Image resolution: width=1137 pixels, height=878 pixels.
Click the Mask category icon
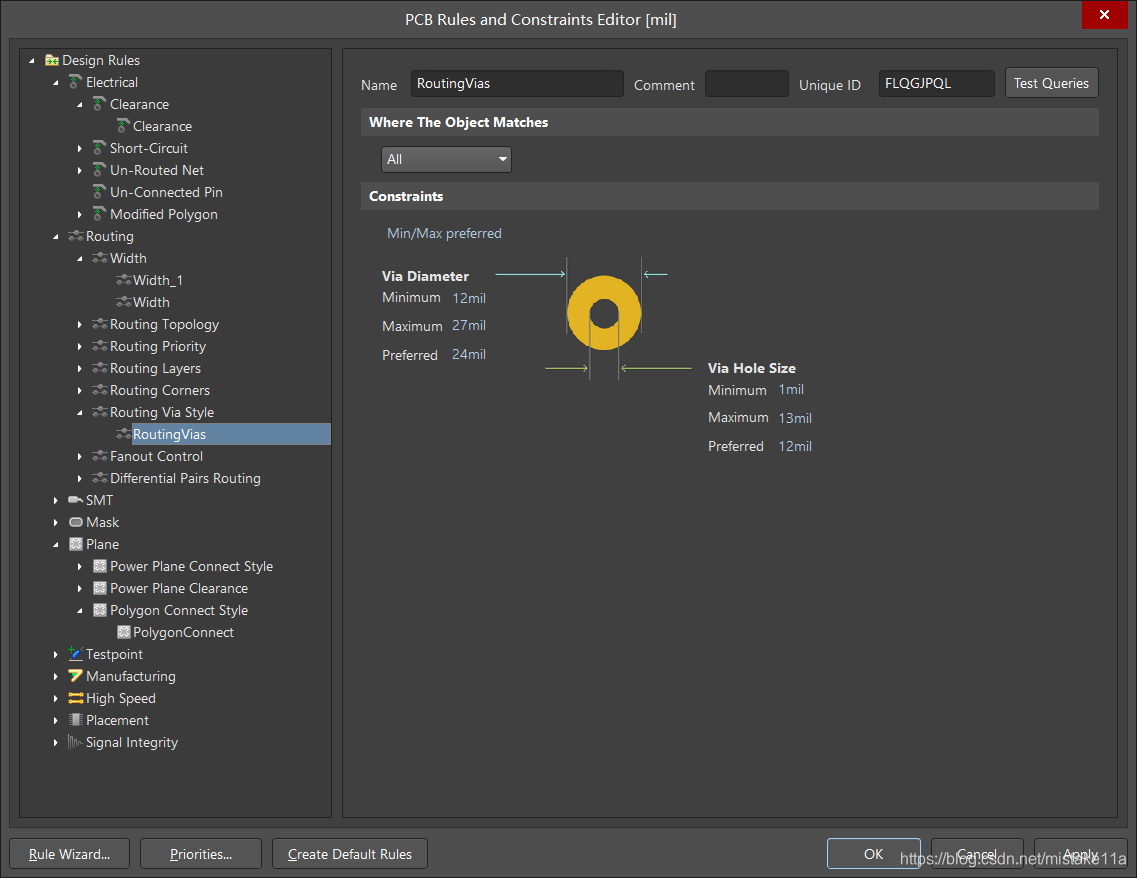coord(76,523)
